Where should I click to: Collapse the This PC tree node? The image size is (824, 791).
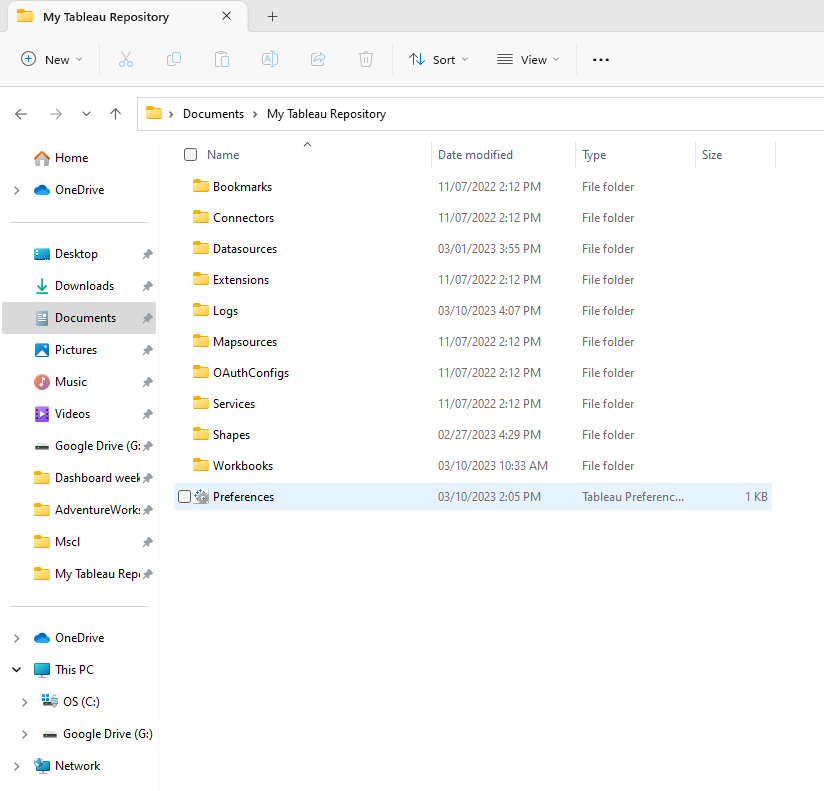tap(16, 670)
